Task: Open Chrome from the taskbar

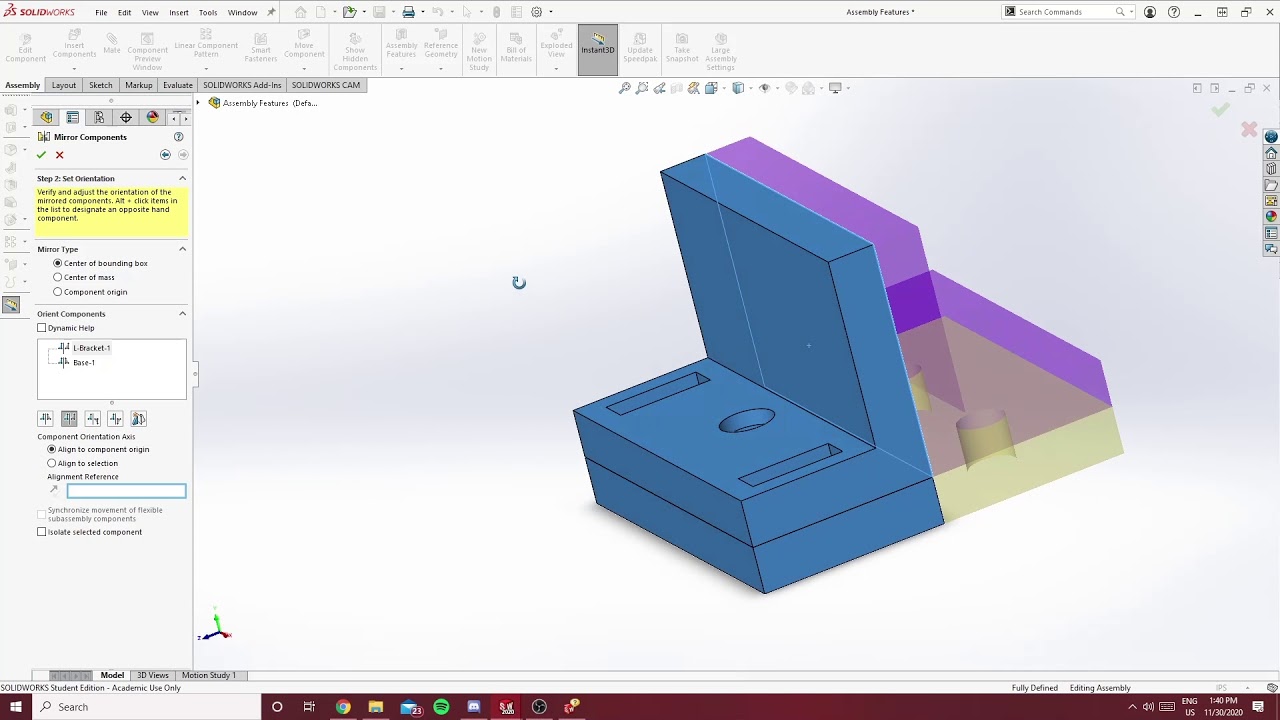Action: (x=343, y=707)
